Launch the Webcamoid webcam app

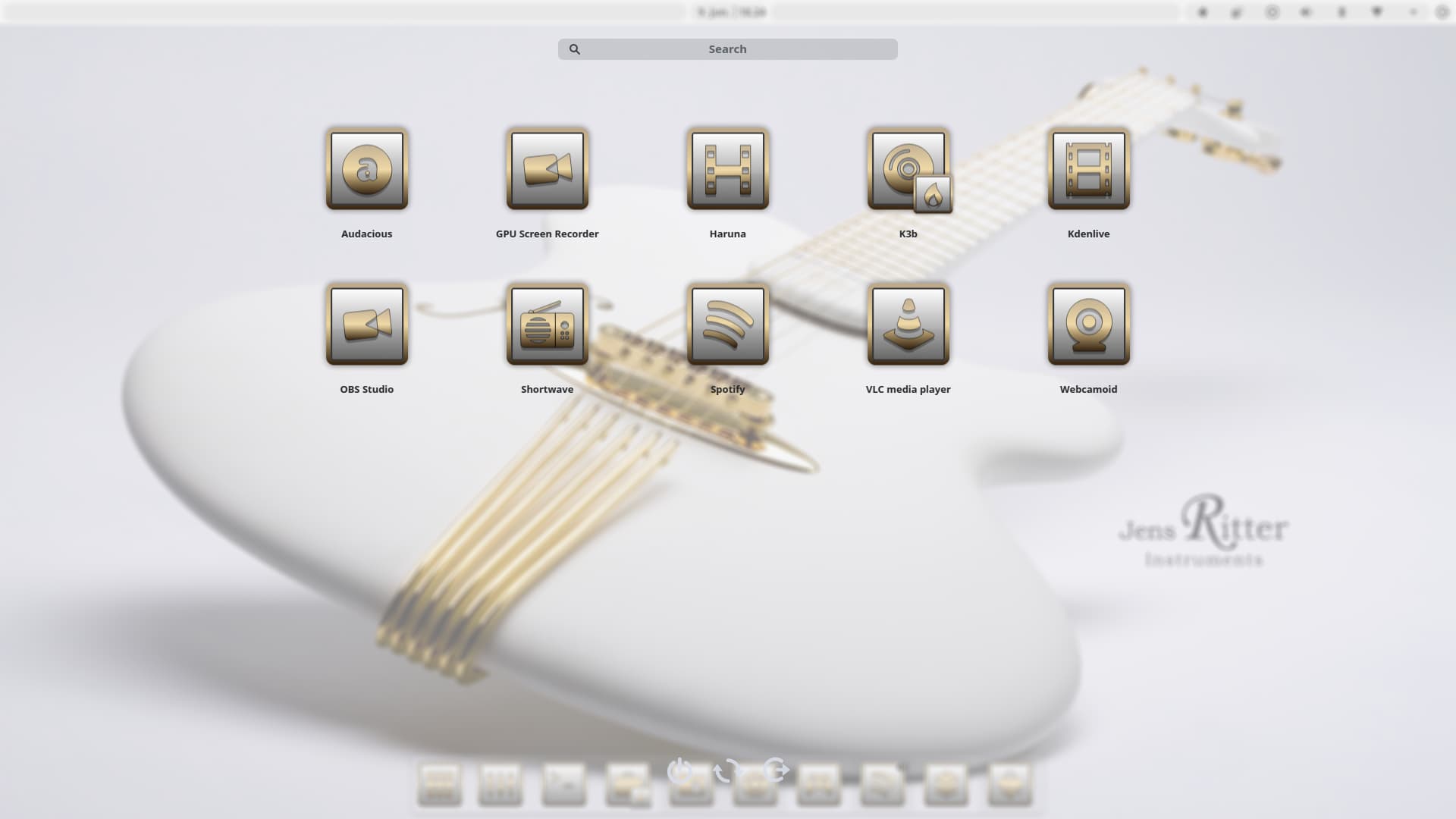pos(1089,325)
